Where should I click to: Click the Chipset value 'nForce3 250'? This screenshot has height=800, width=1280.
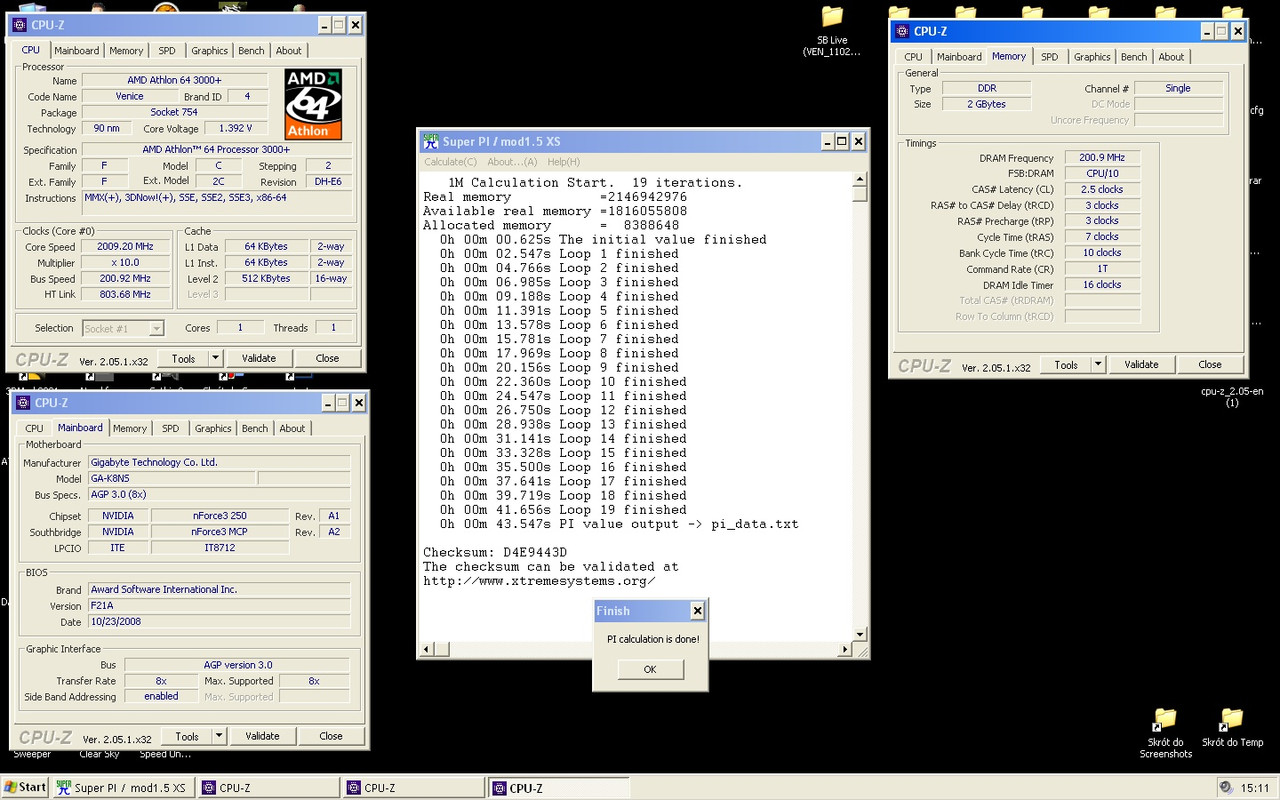[220, 516]
